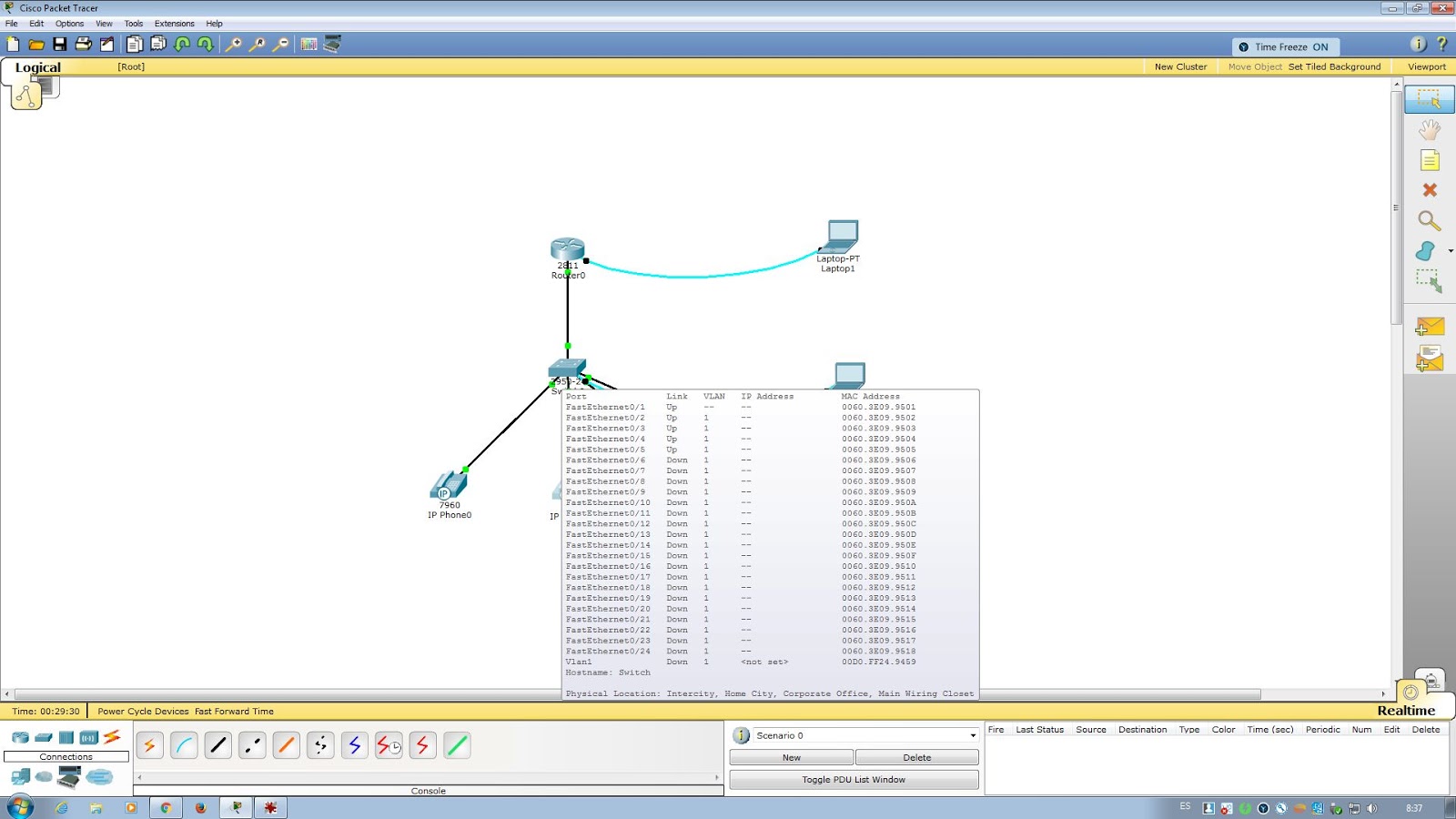Switch to the Logical workspace tab

click(x=37, y=66)
